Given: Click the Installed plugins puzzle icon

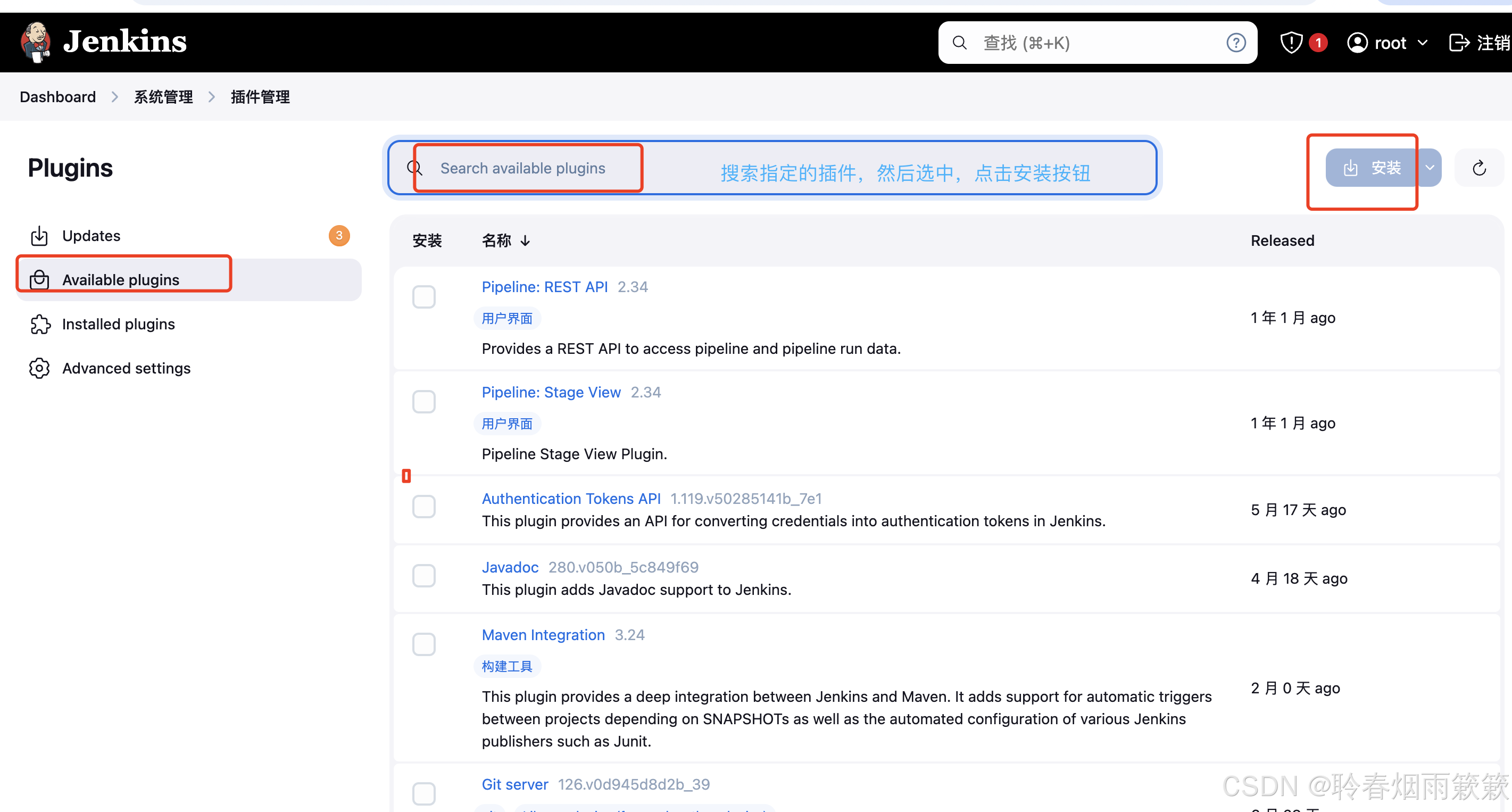Looking at the screenshot, I should point(39,324).
